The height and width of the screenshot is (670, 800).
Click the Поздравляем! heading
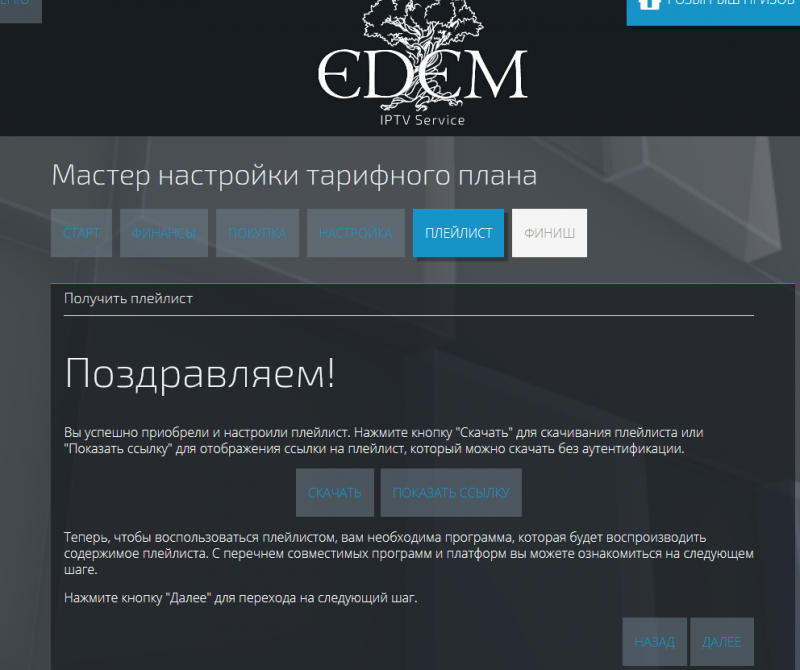point(200,374)
